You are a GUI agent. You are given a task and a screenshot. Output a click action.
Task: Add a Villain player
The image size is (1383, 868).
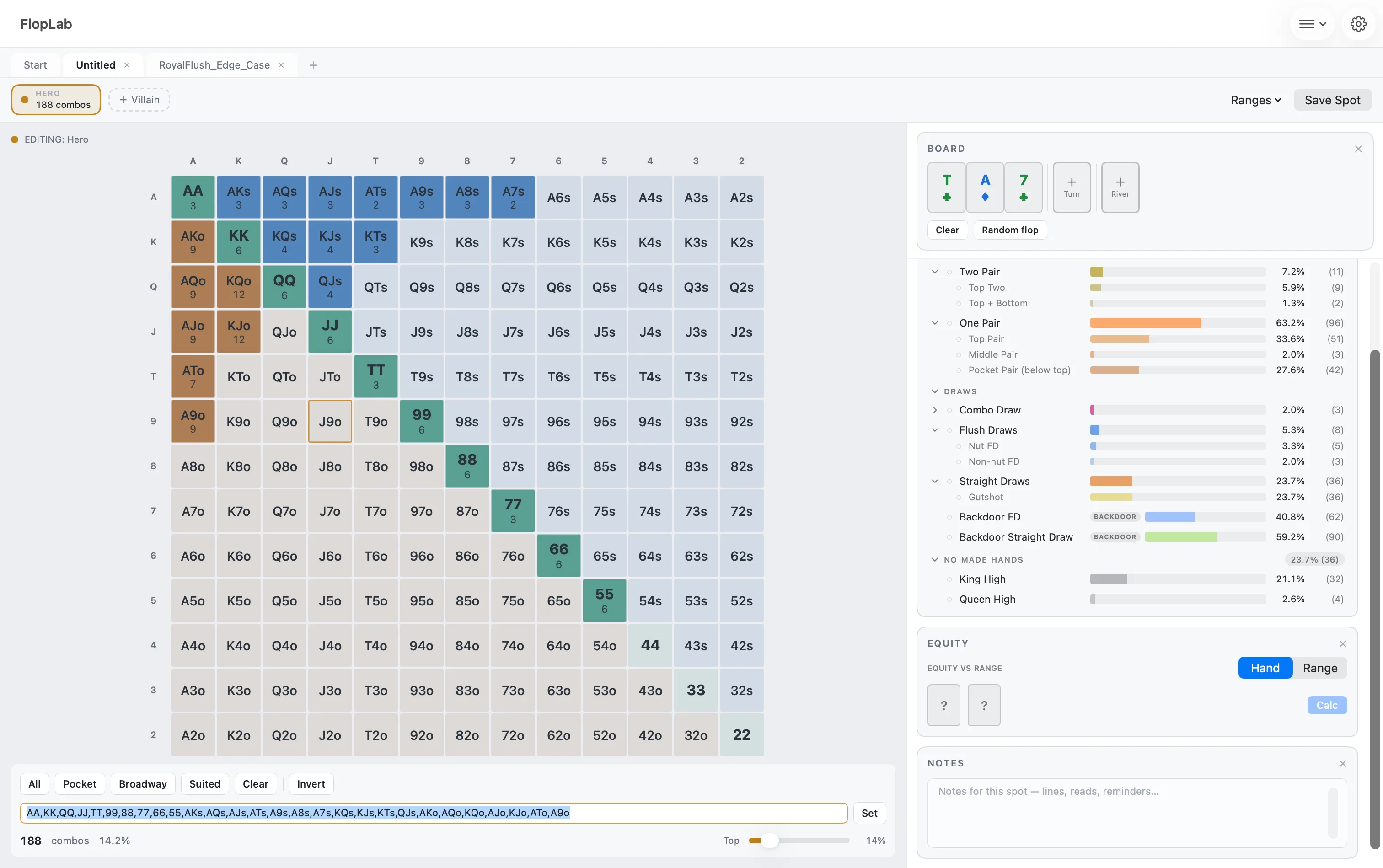point(139,100)
